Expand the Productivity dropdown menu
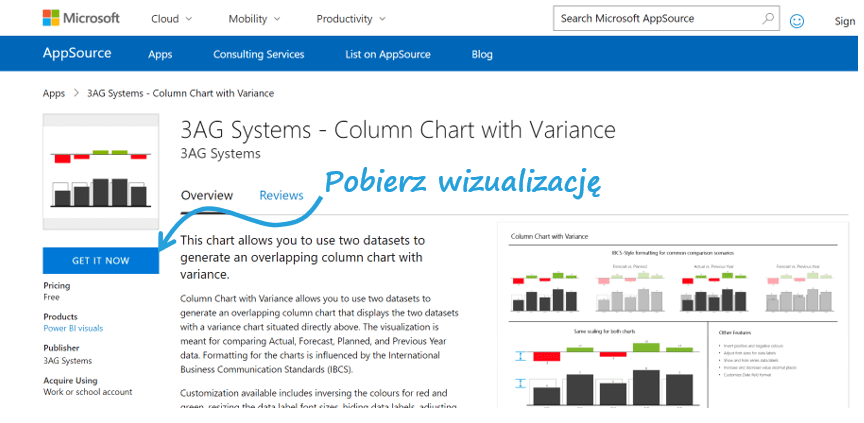Image resolution: width=864 pixels, height=423 pixels. [x=352, y=19]
